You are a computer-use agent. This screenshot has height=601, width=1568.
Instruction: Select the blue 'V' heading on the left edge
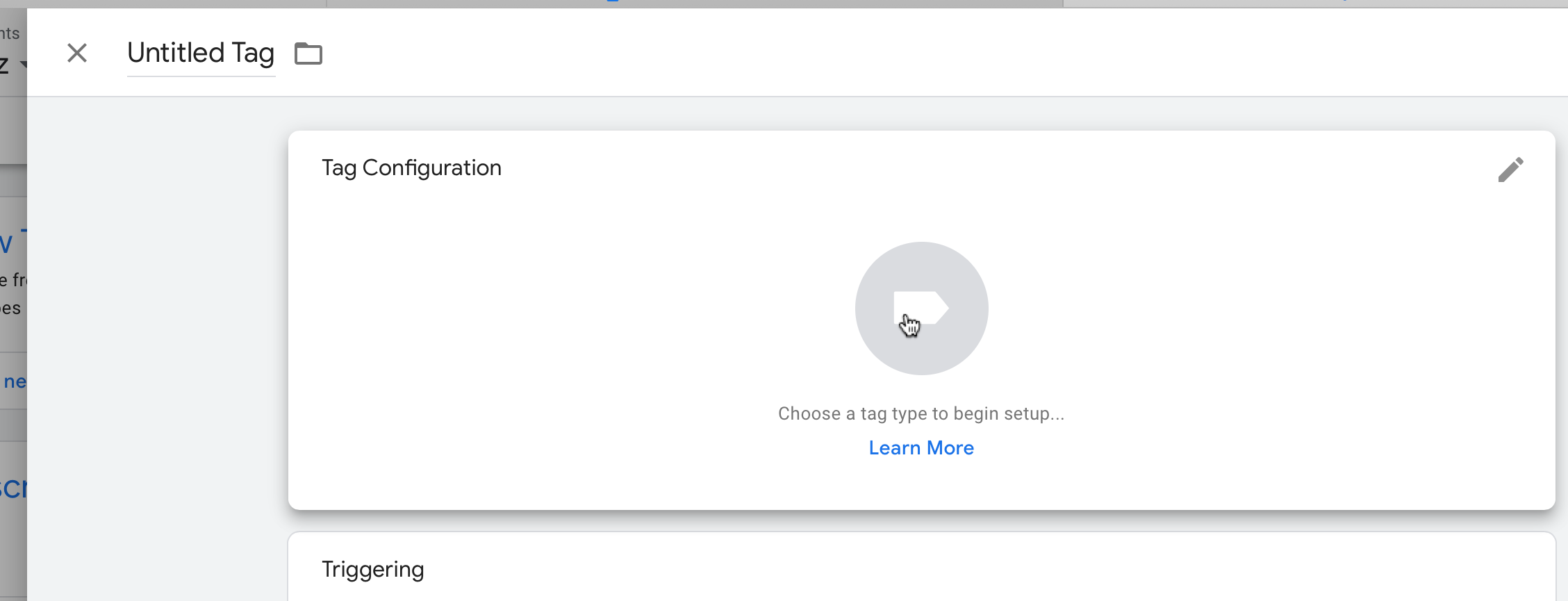coord(6,245)
